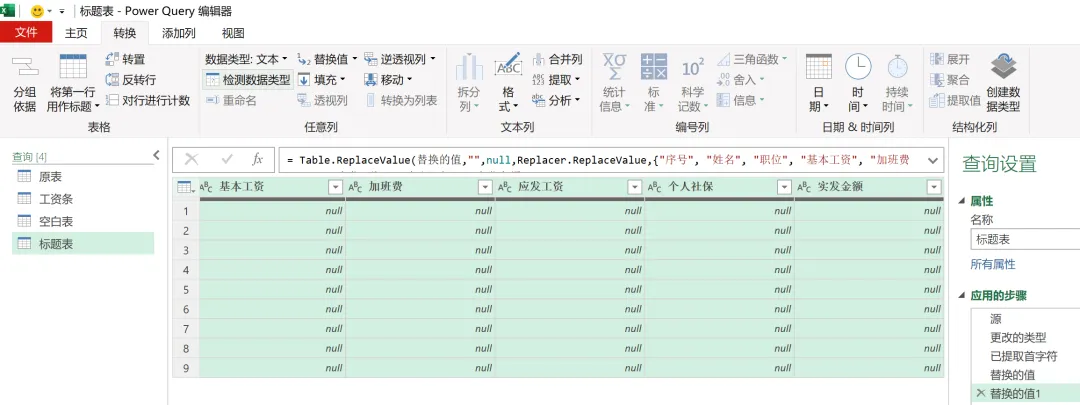Click the 分析 (Parse) command
Image resolution: width=1080 pixels, height=405 pixels.
click(557, 101)
